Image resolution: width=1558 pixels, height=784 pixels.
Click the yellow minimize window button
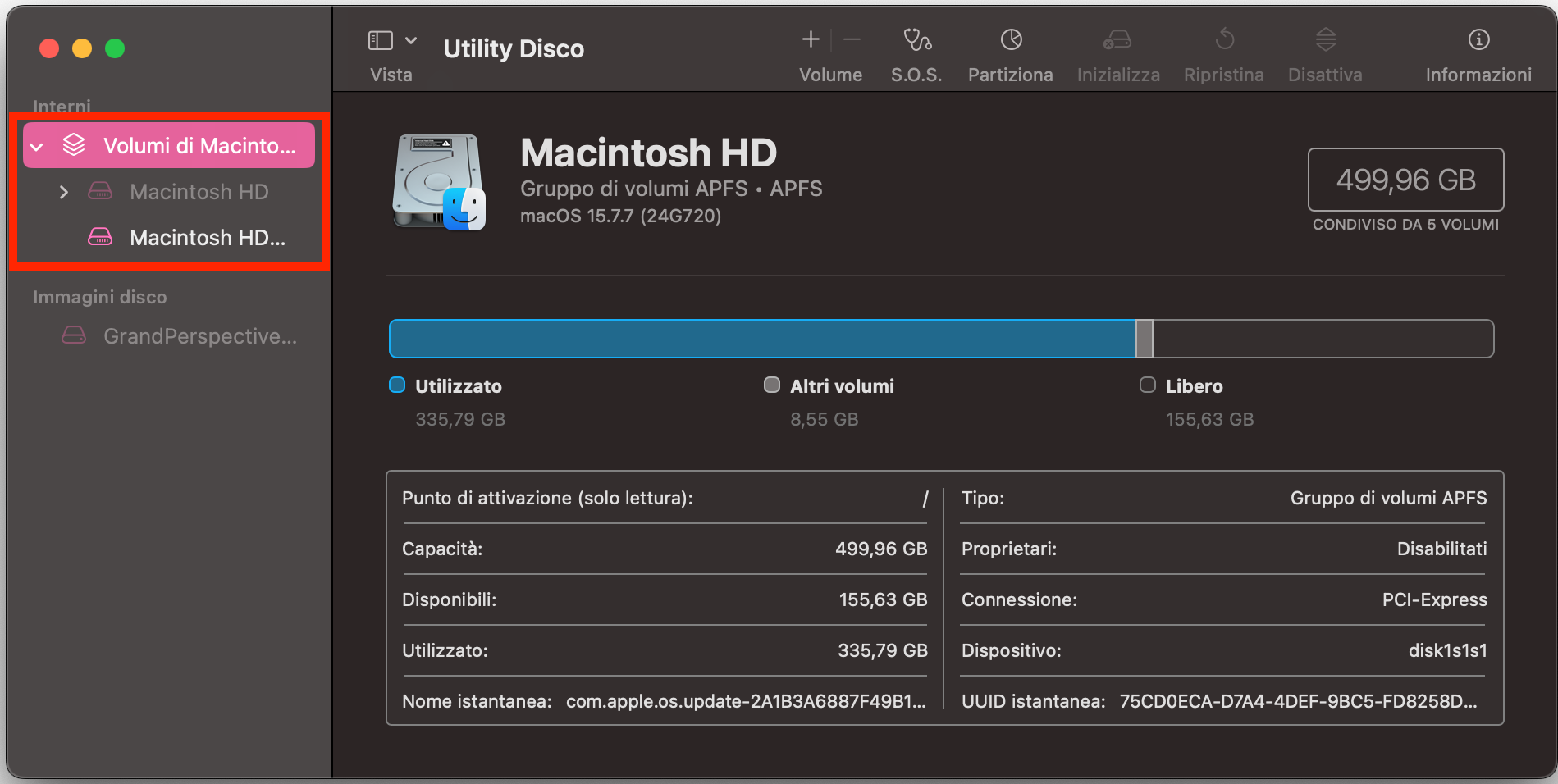(82, 48)
